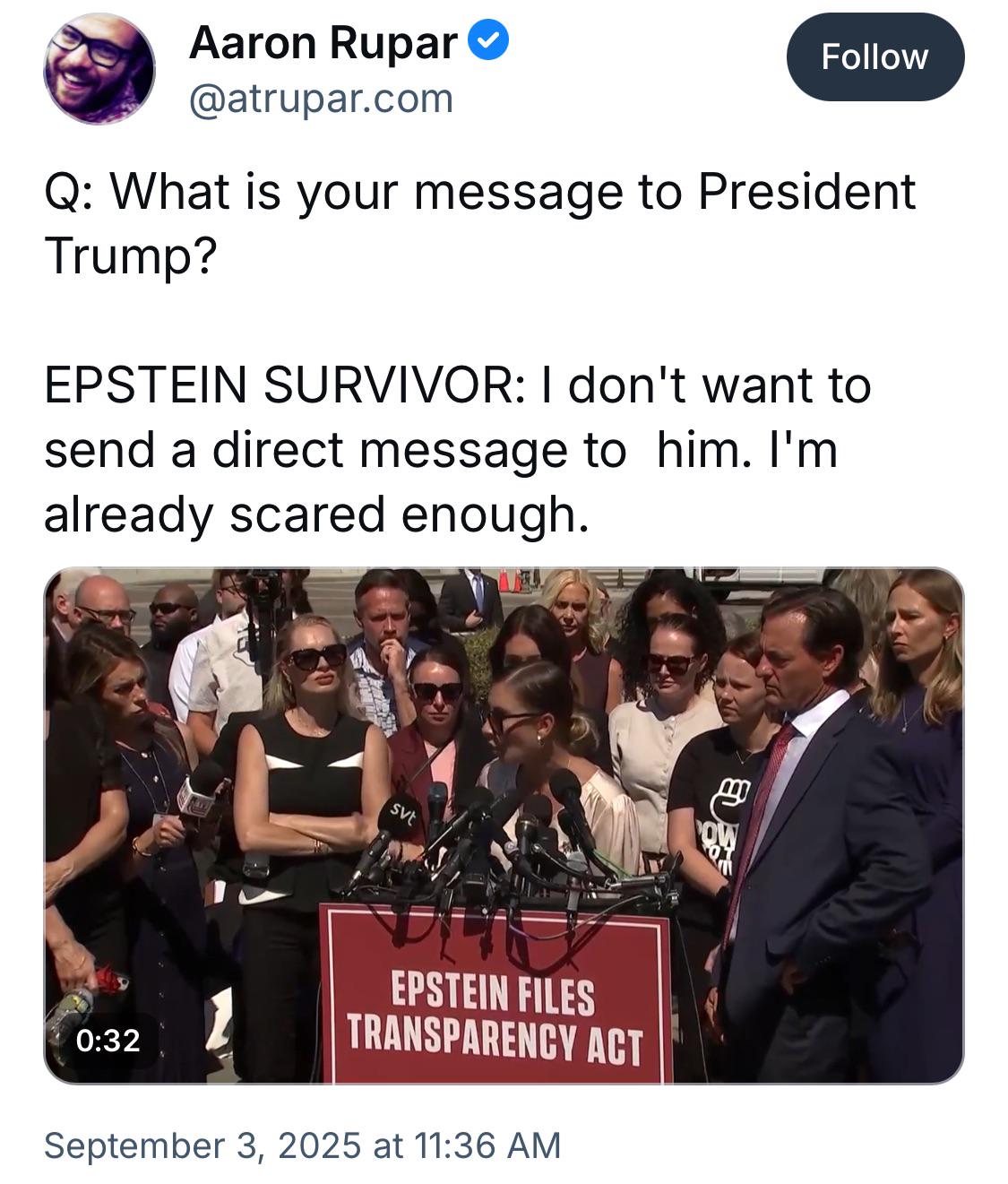1008x1184 pixels.
Task: Click the EPSTEIN SURVIVOR quote paragraph
Action: pos(457,450)
